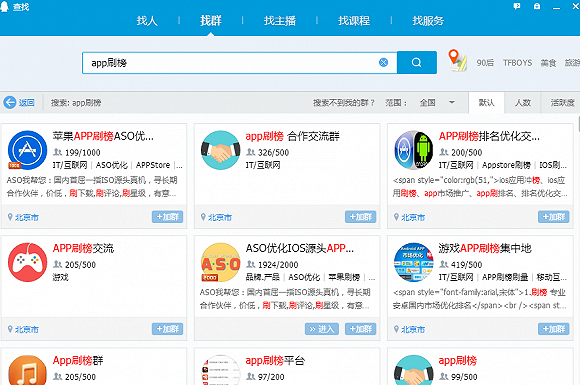Select the 90后 hot tag
Screen dimensions: 580x385
485,63
